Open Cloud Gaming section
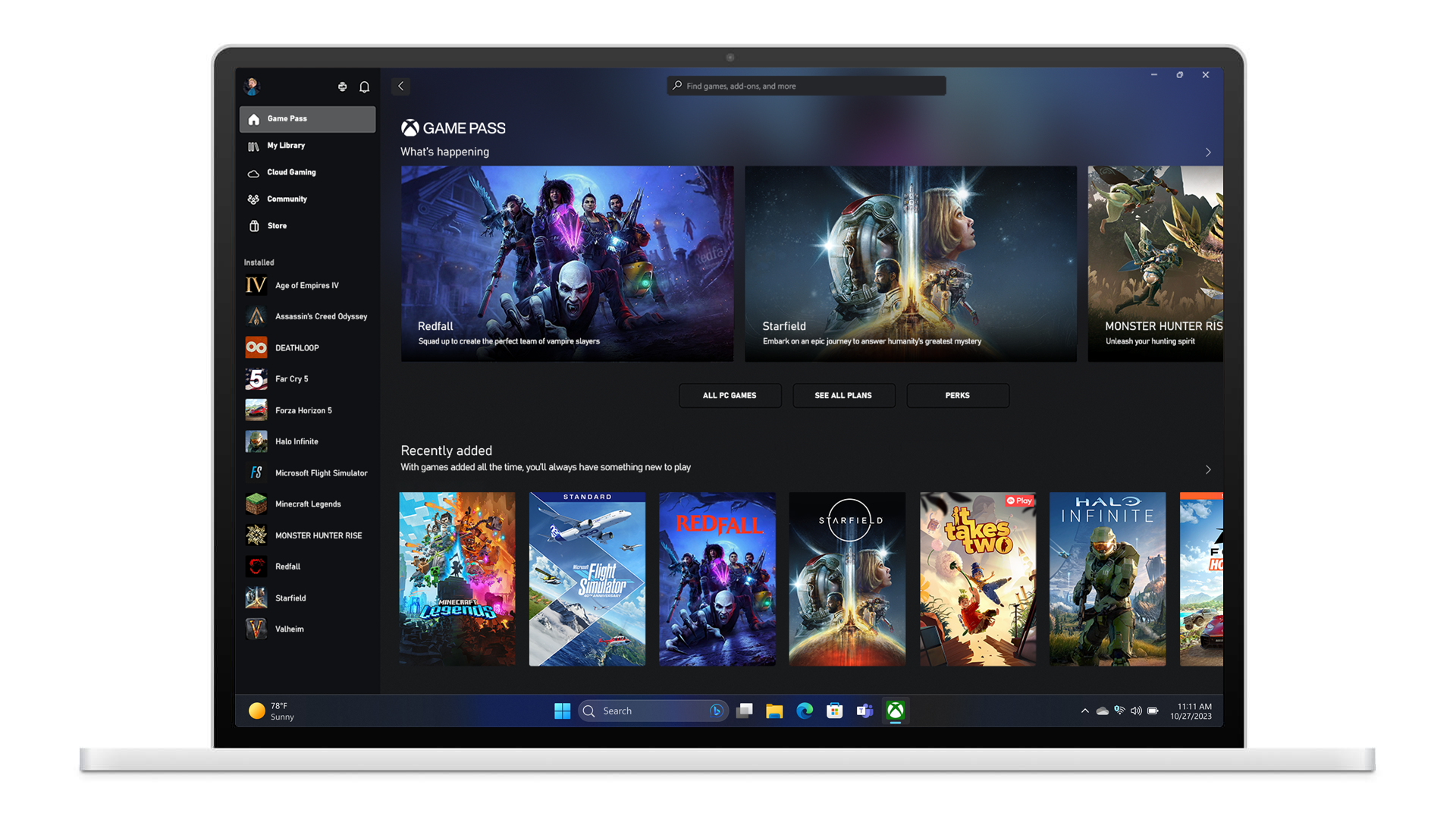Viewport: 1456px width, 819px height. point(307,172)
